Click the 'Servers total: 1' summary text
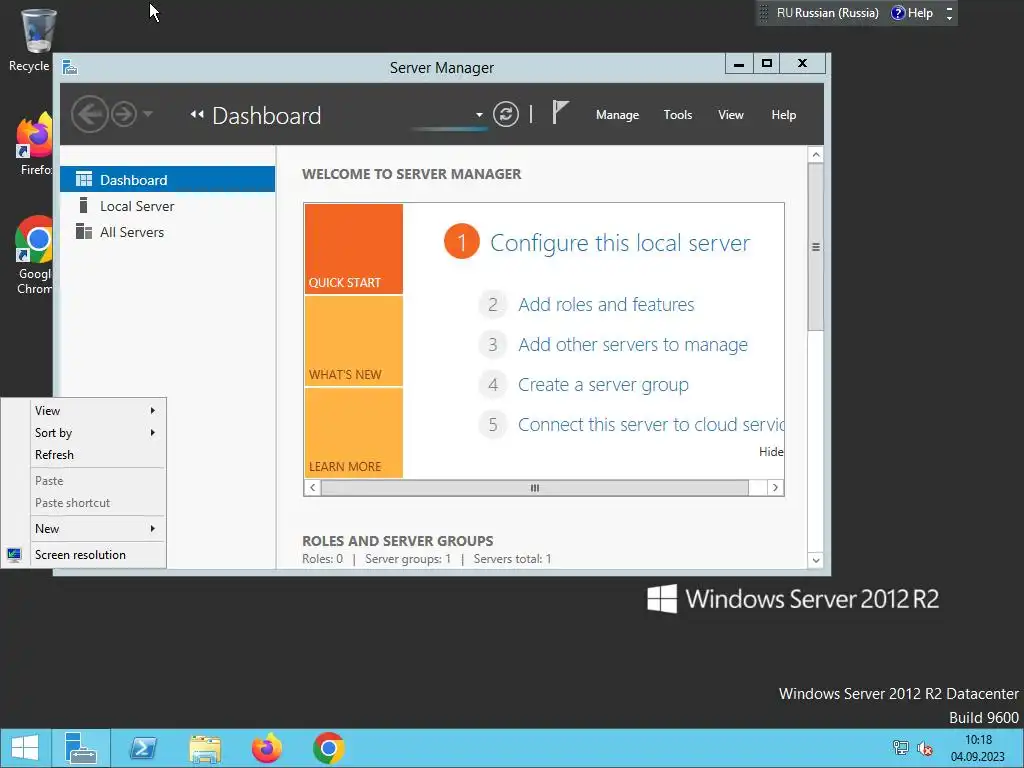 pyautogui.click(x=512, y=559)
